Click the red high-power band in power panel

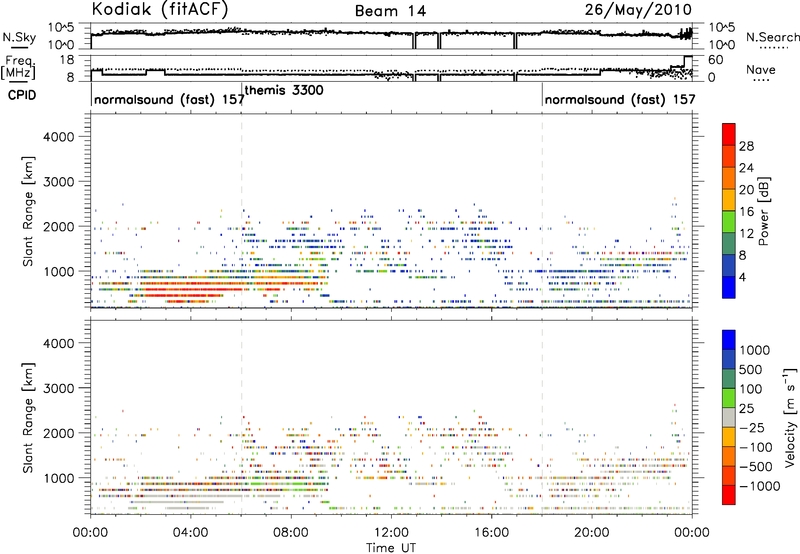pos(191,289)
